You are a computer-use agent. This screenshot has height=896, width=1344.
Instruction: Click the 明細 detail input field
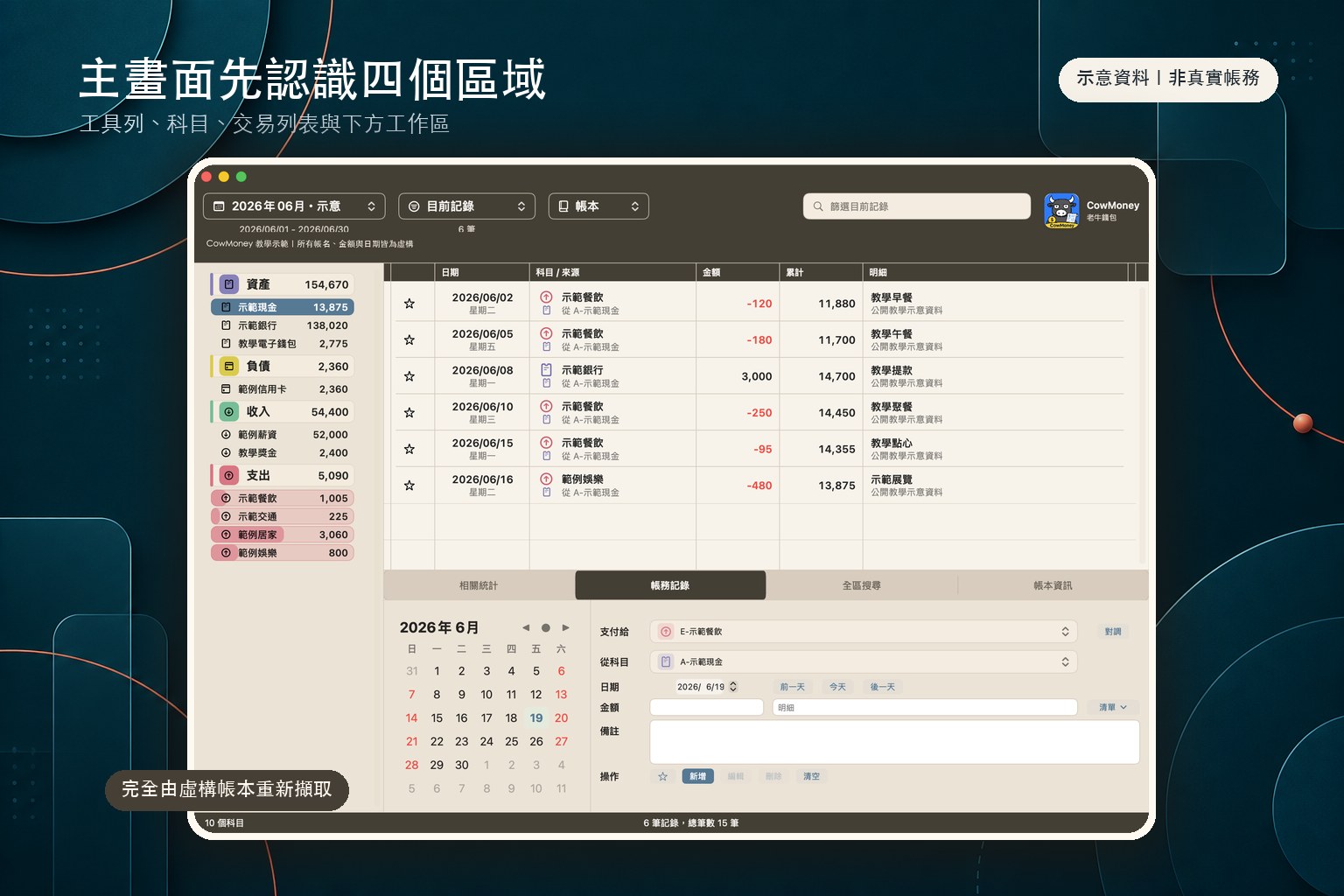point(925,707)
